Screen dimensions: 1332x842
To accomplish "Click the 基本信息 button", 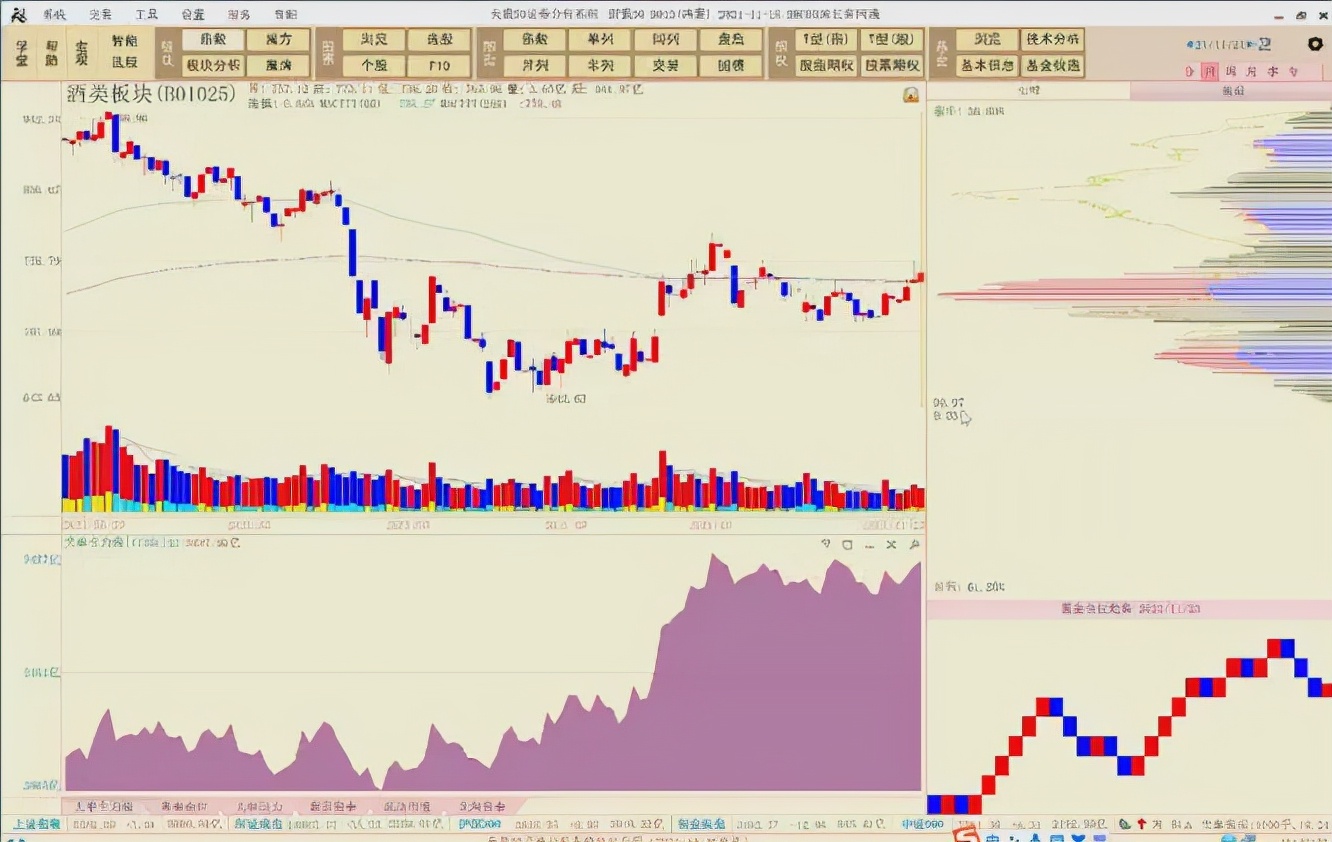I will point(987,66).
